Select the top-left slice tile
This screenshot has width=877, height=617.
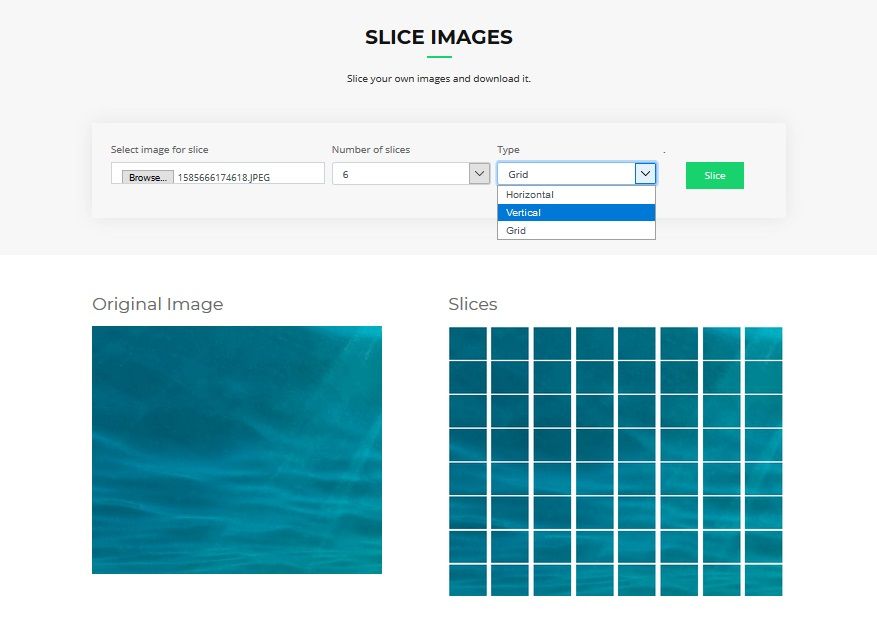click(467, 343)
